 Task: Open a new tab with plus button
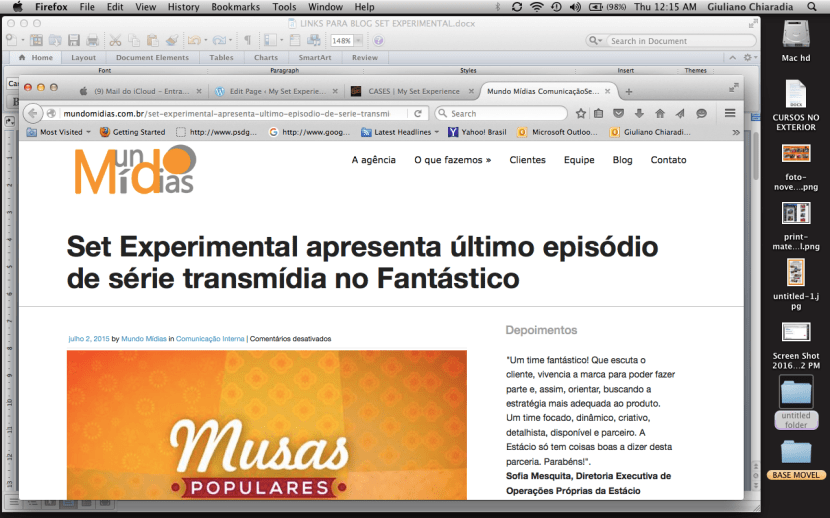pyautogui.click(x=629, y=92)
